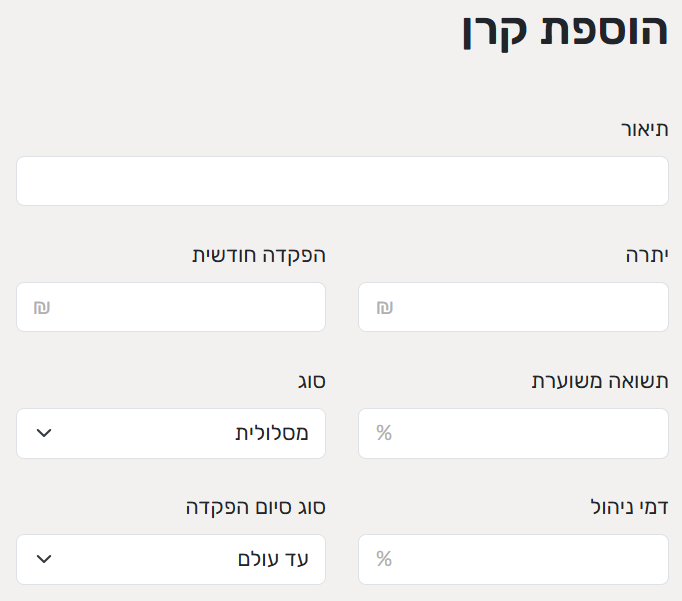This screenshot has height=601, width=682.
Task: Click the percent icon in תשואה משוערת field
Action: (384, 433)
